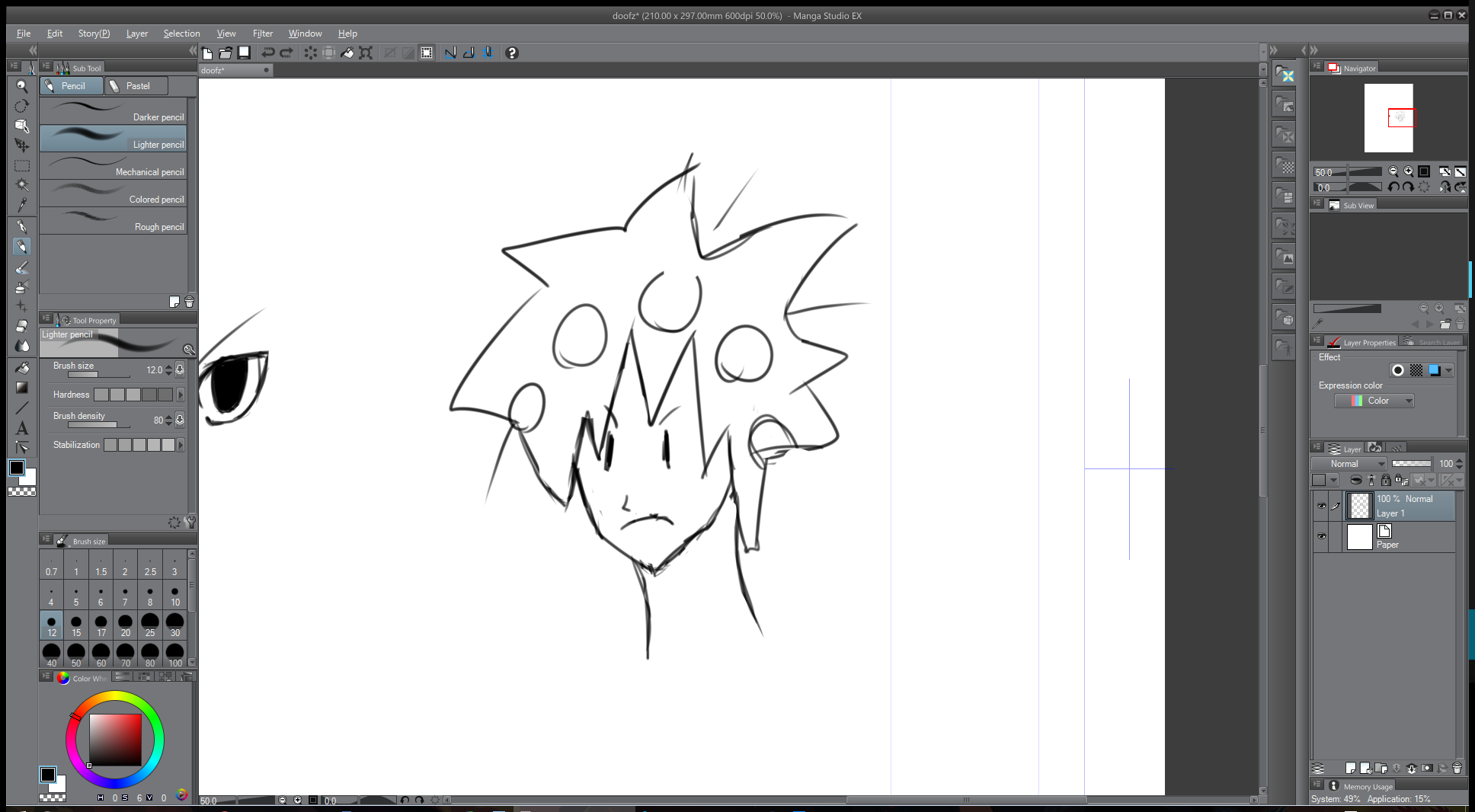
Task: Select the Text tool
Action: click(22, 427)
